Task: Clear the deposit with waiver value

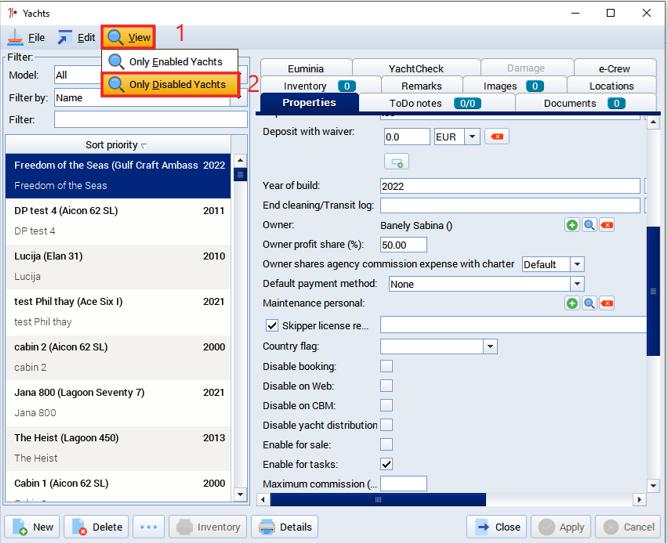Action: [497, 137]
